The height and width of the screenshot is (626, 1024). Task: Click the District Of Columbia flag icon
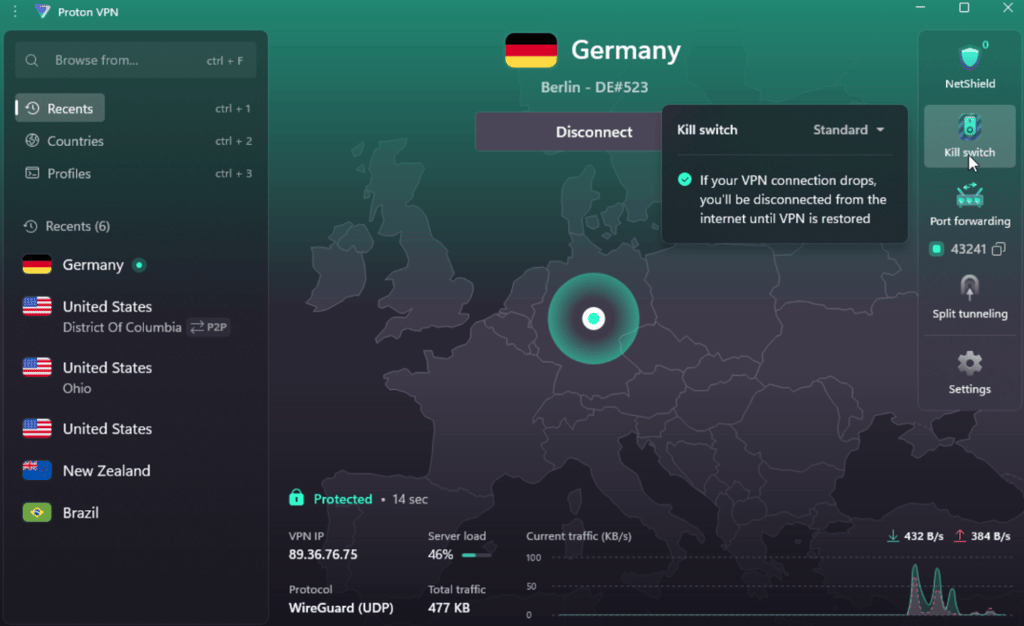click(x=37, y=306)
